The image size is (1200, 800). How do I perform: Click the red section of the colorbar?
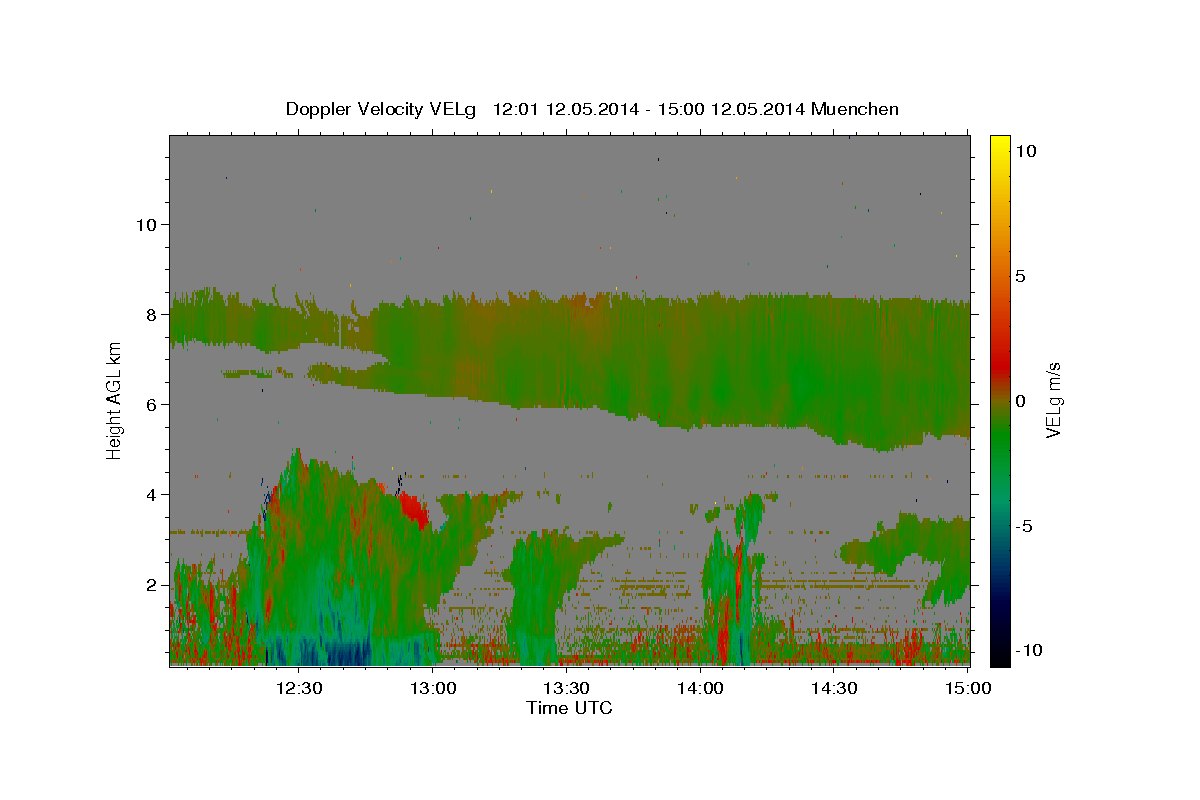click(999, 365)
